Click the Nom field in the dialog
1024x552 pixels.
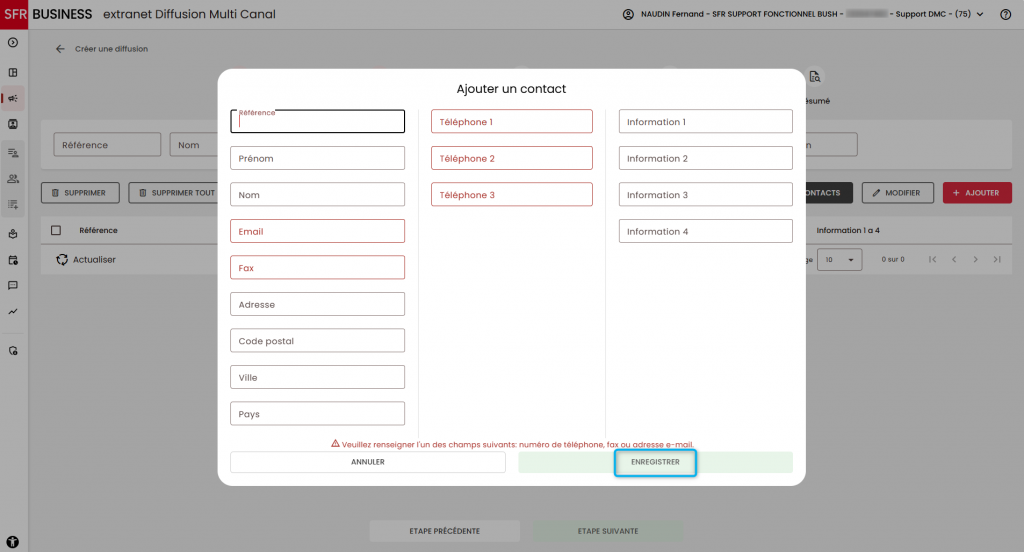pos(317,195)
